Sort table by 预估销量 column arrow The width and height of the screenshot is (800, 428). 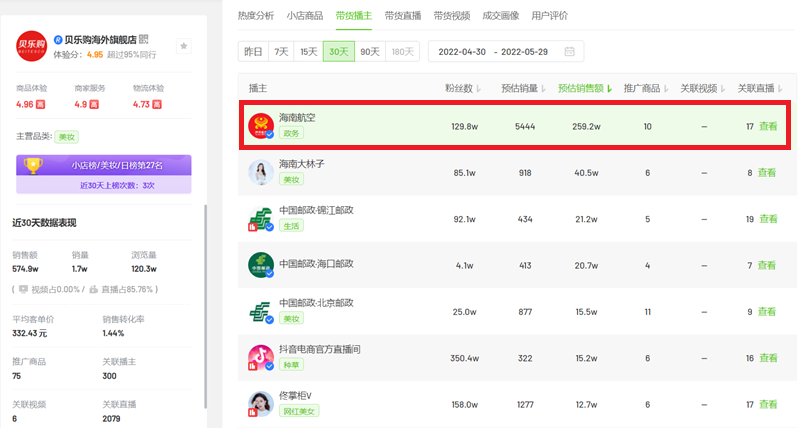543,89
